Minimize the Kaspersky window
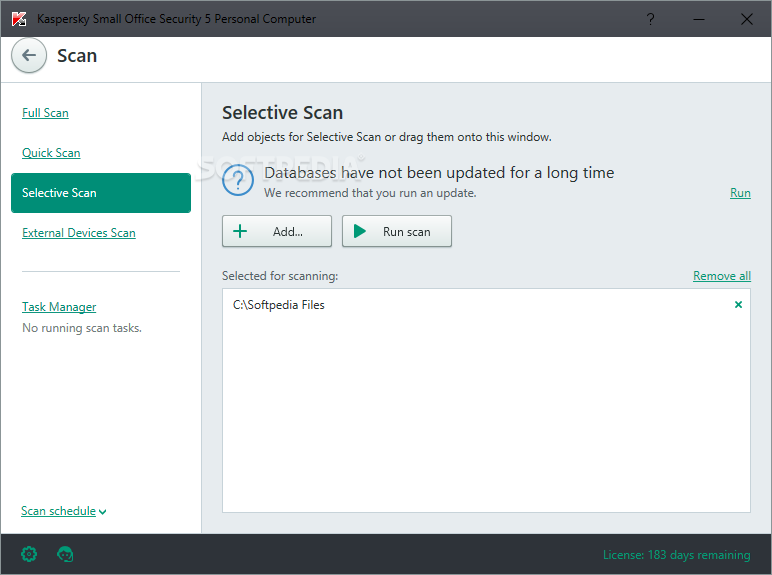The image size is (772, 575). (x=699, y=19)
